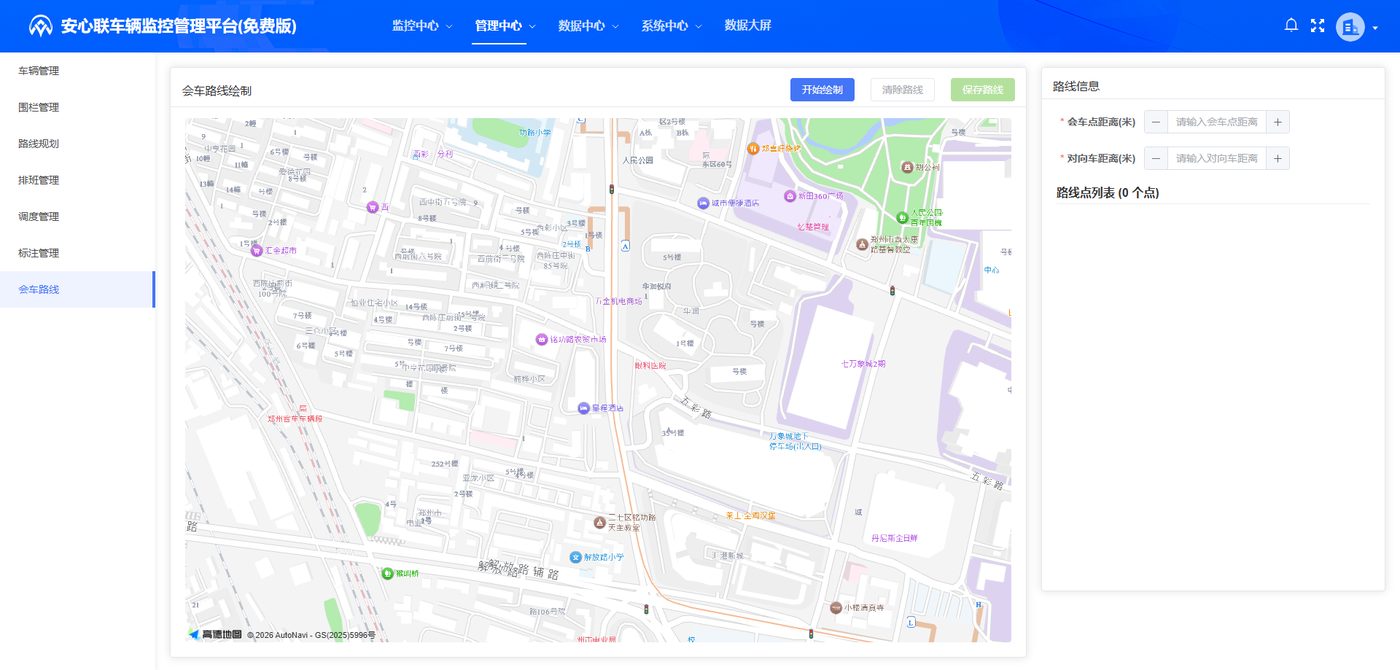
Task: Click the 城市便捷酒店 hotel marker icon
Action: (702, 203)
